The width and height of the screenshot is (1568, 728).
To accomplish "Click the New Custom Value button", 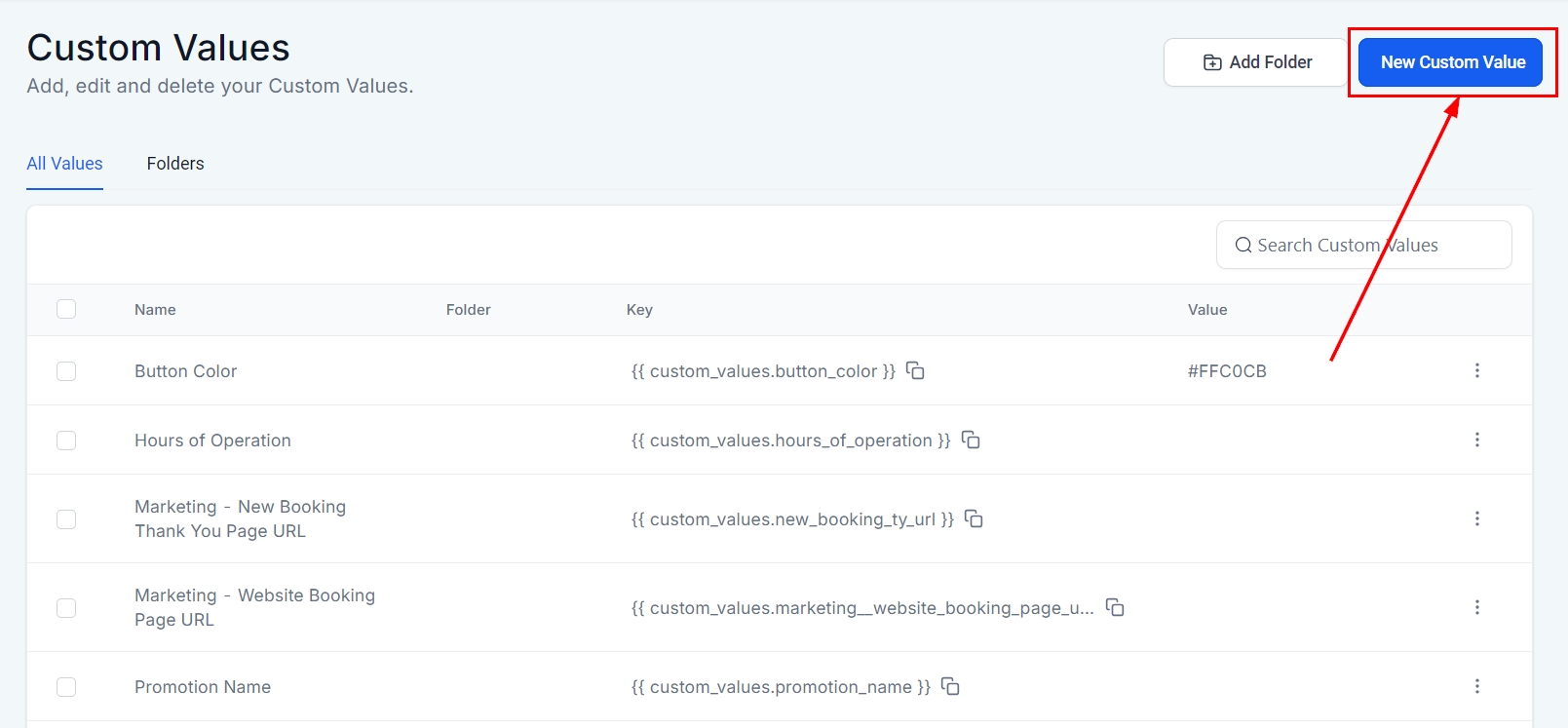I will click(1450, 62).
